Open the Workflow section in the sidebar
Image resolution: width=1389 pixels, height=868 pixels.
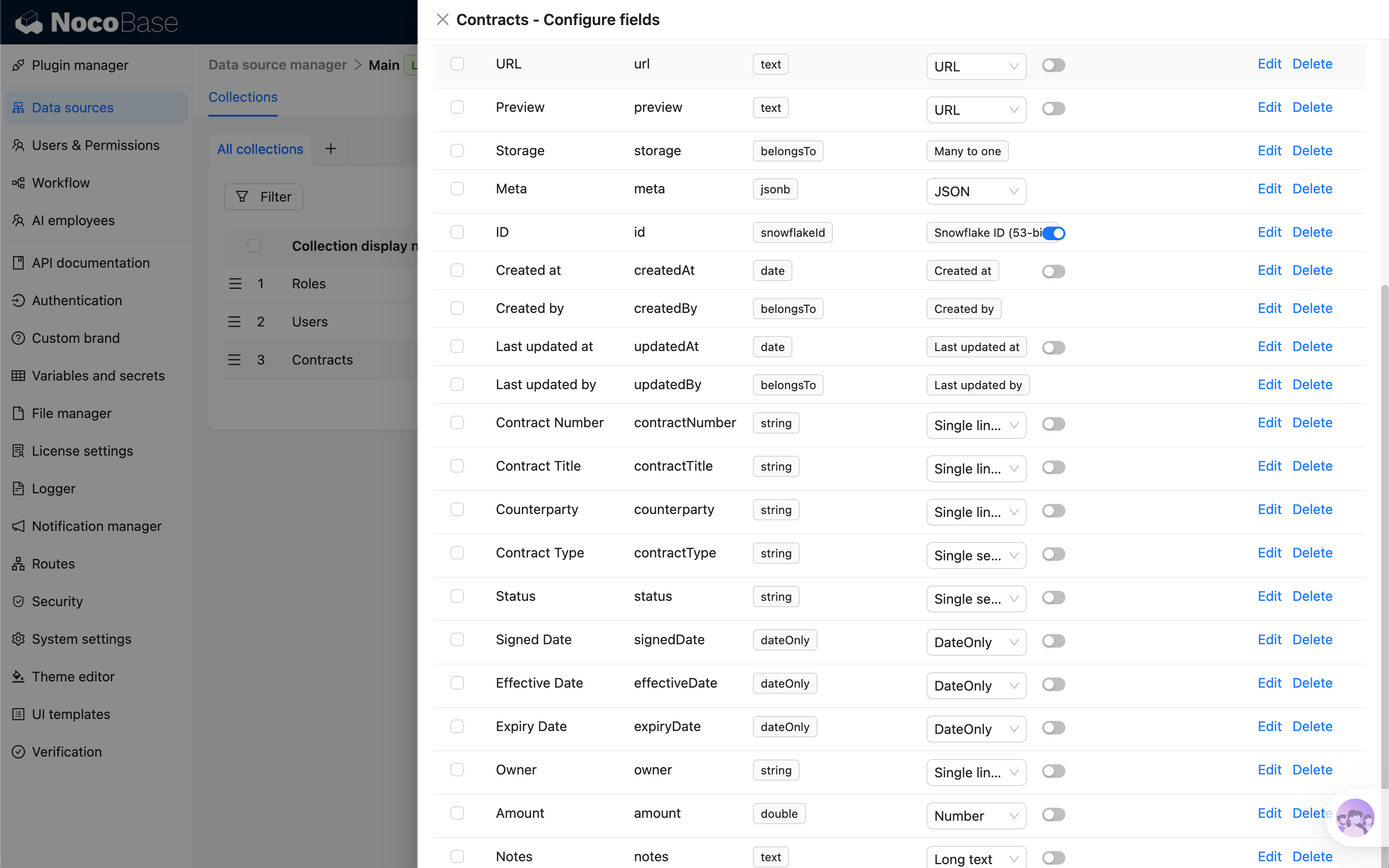click(61, 183)
